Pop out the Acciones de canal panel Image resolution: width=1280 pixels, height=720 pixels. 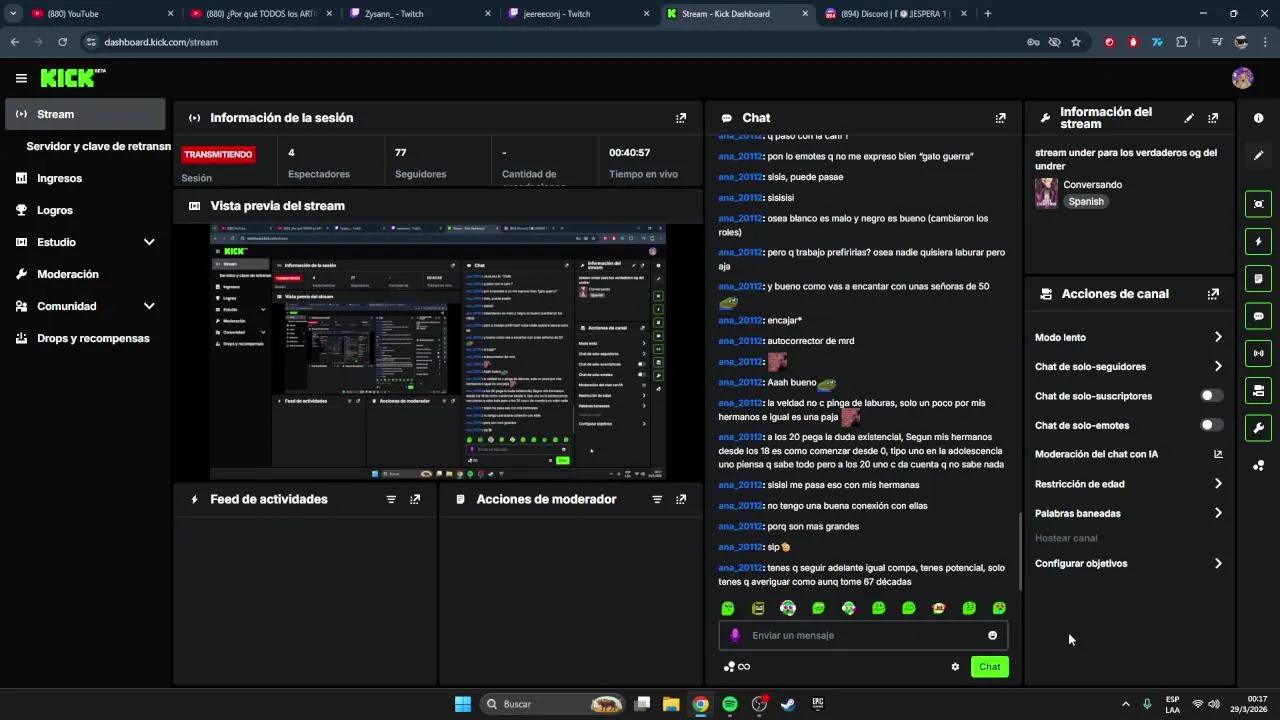click(x=1213, y=294)
